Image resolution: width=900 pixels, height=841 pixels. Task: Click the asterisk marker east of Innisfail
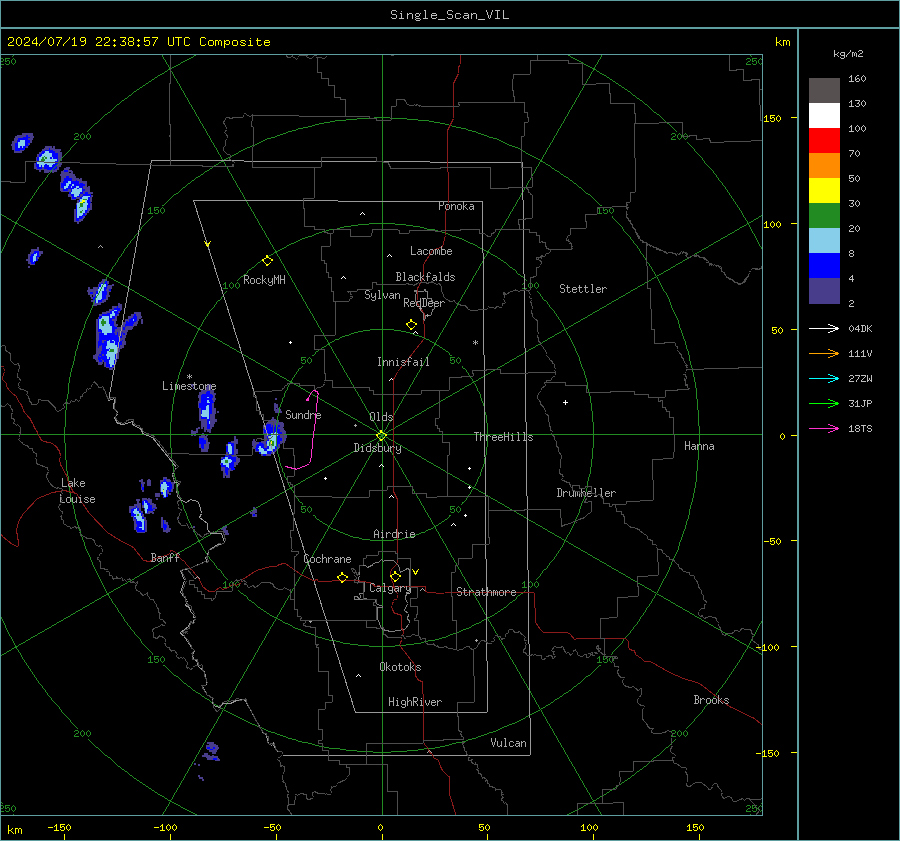[x=475, y=343]
